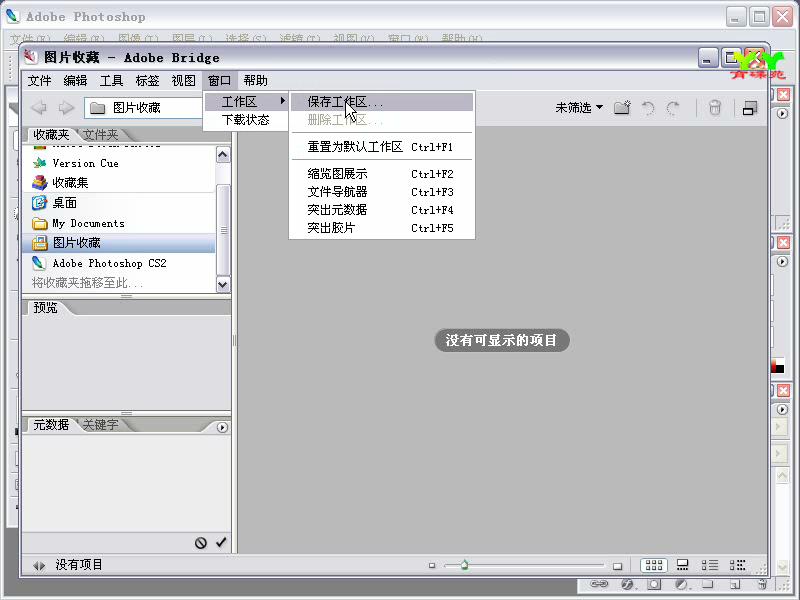Click the 收藏集 collections icon
The height and width of the screenshot is (600, 800).
(39, 182)
